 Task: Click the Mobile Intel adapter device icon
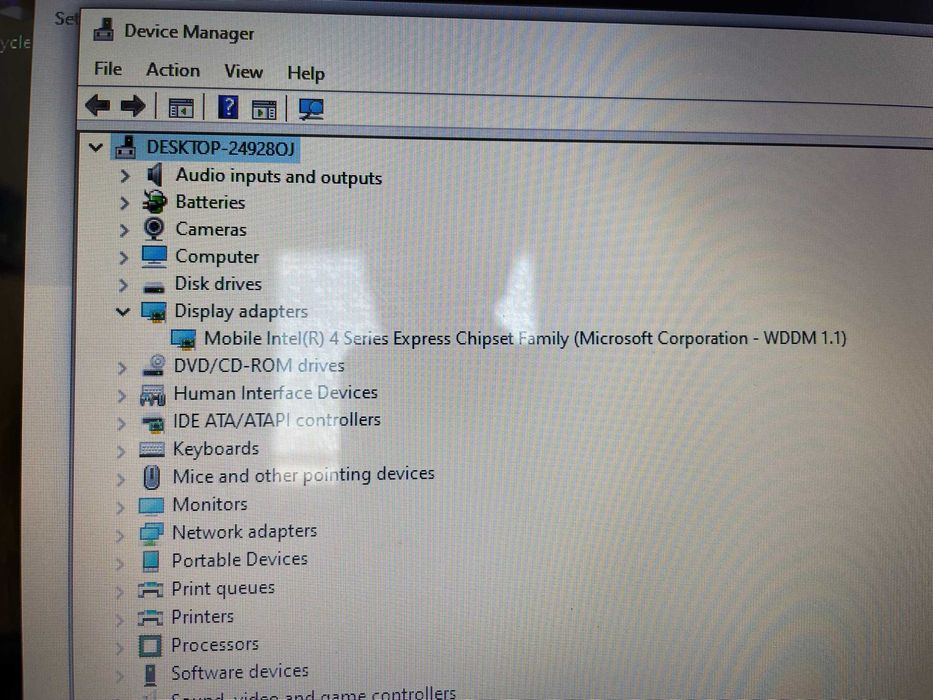pyautogui.click(x=183, y=339)
